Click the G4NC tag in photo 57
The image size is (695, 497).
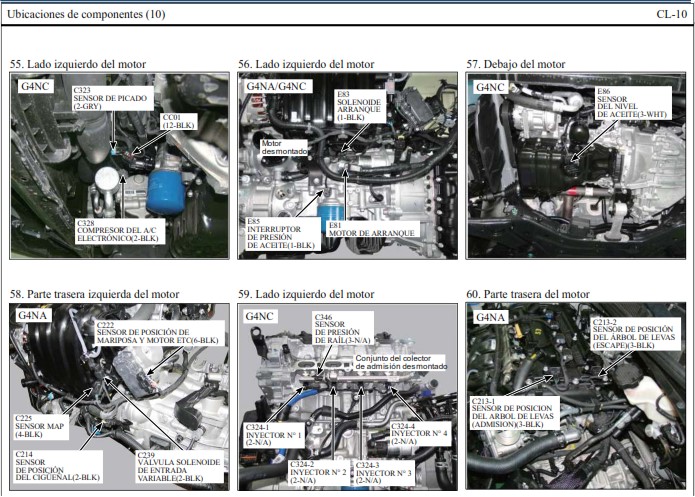click(490, 87)
